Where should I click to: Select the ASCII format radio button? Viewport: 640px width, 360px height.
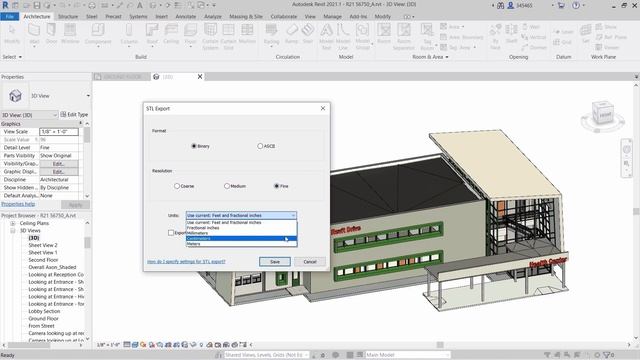[x=260, y=146]
